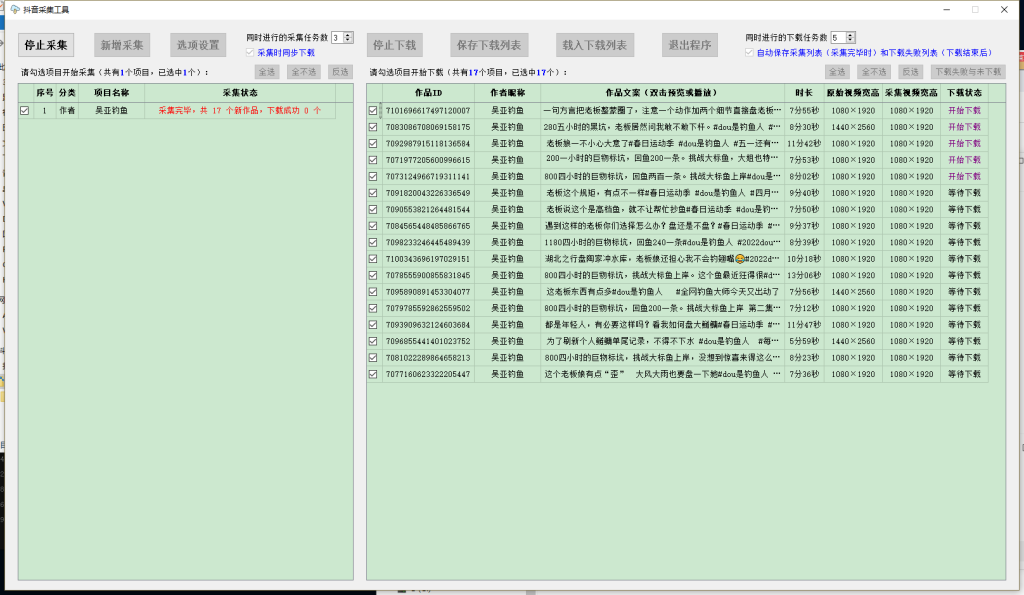
Task: Open 选项设置 options button
Action: coord(199,45)
